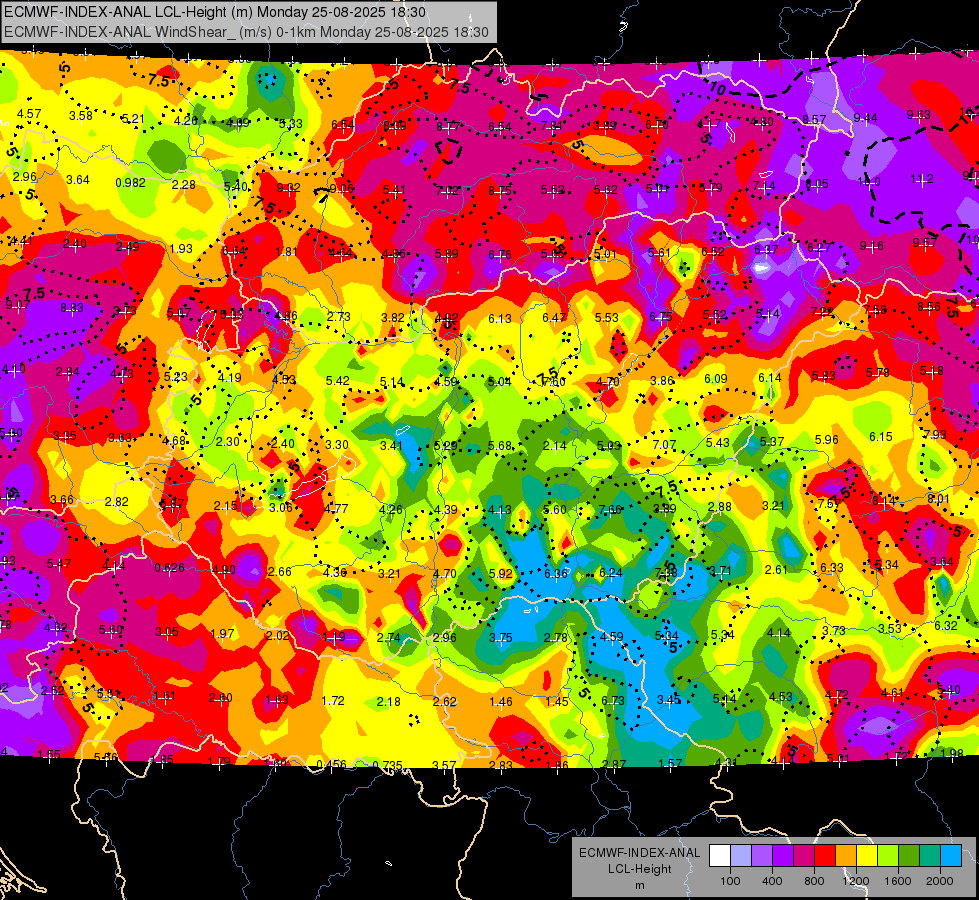Click the wind shear value 6.33
The height and width of the screenshot is (900, 979).
(x=832, y=567)
